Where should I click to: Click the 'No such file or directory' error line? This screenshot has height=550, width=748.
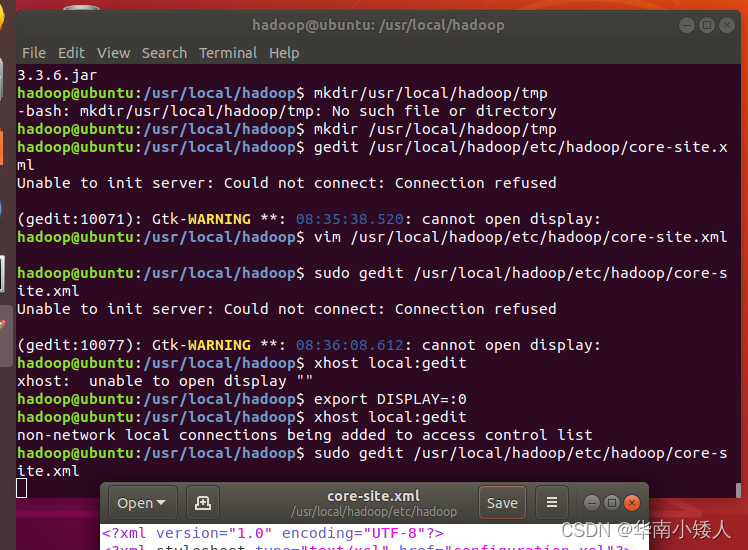click(287, 111)
